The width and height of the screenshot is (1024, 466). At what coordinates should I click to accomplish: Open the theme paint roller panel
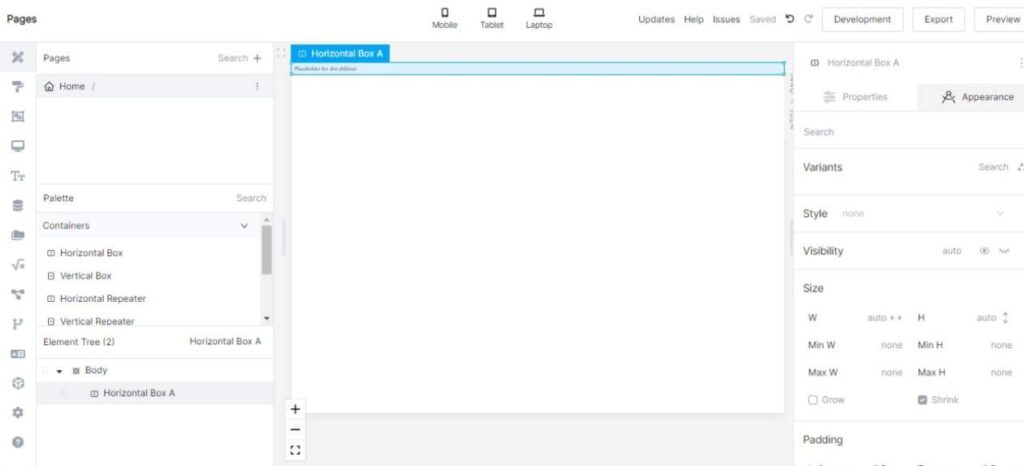(17, 87)
